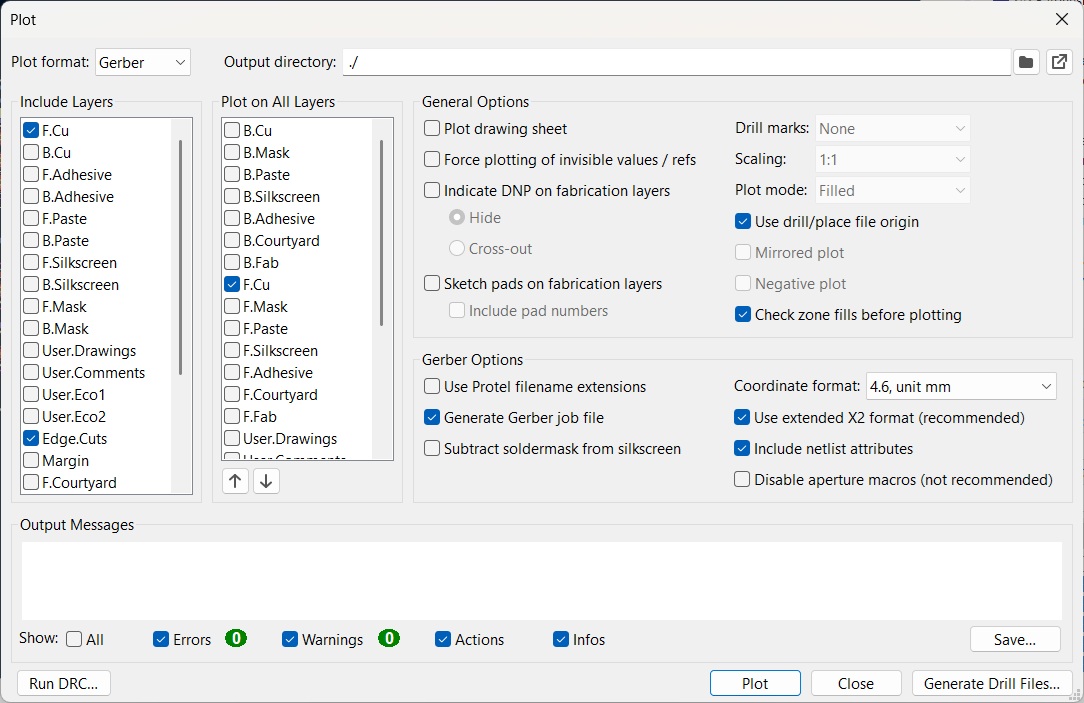Open output directory in file explorer
1084x703 pixels.
click(1059, 62)
